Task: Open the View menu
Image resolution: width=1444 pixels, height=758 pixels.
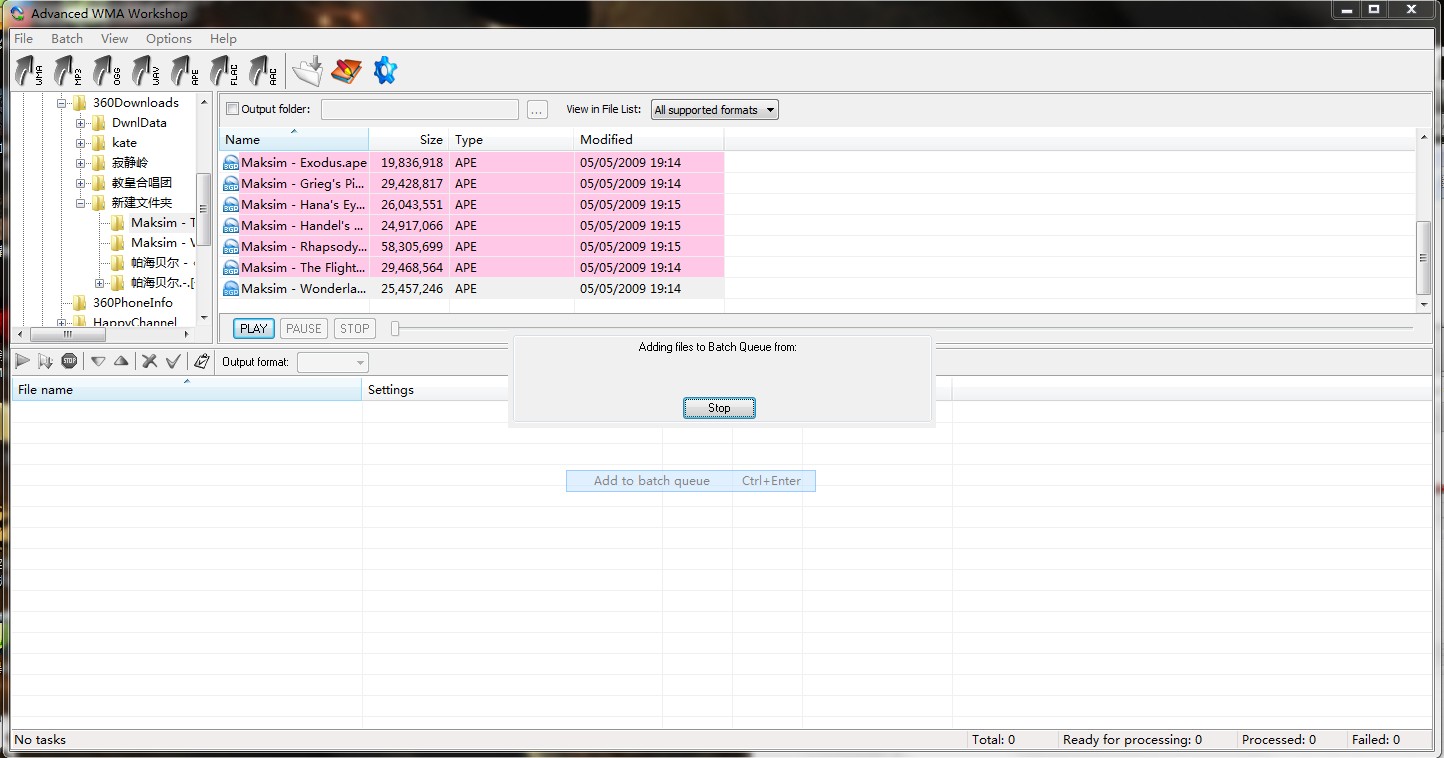Action: (x=114, y=39)
